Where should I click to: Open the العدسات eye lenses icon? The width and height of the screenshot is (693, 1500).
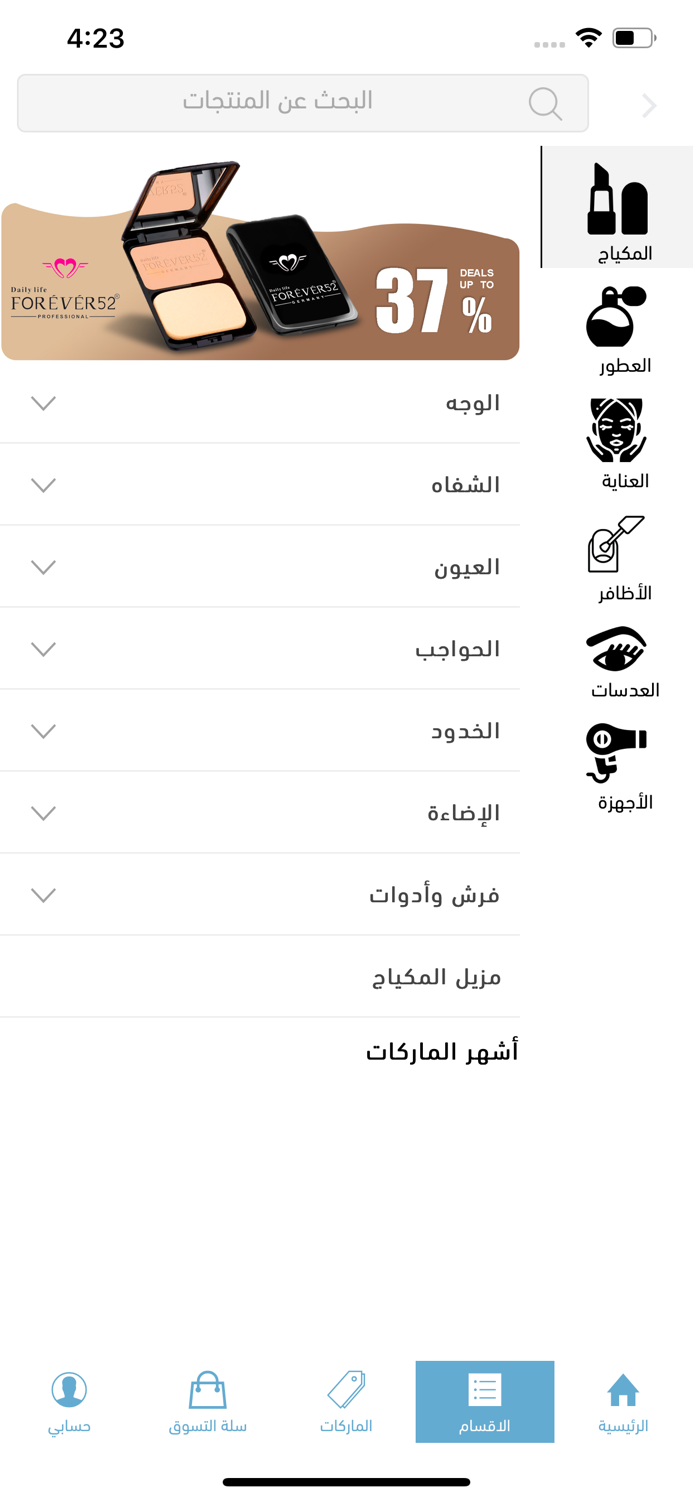(x=616, y=650)
